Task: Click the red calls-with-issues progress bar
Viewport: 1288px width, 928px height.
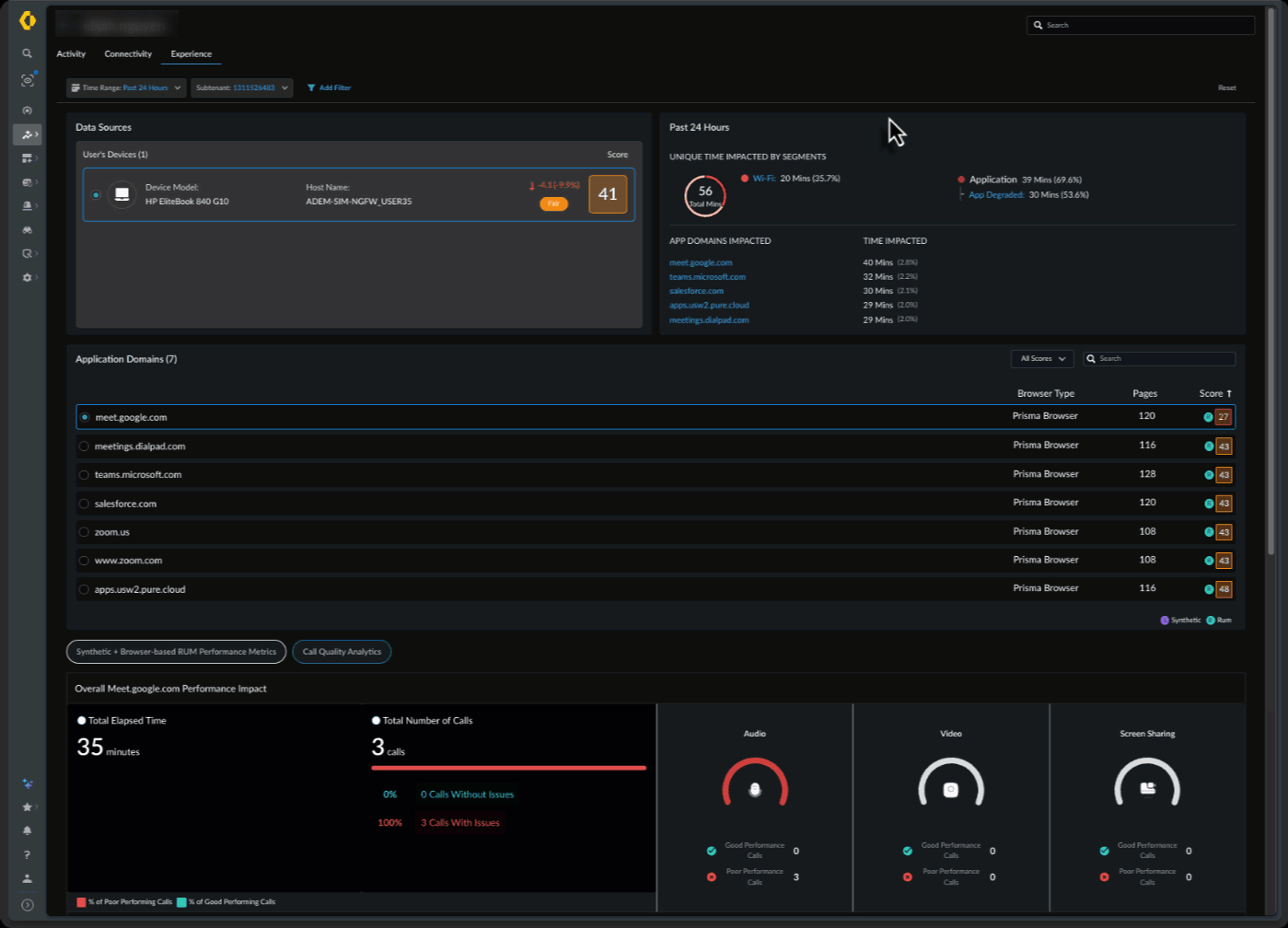Action: tap(509, 768)
